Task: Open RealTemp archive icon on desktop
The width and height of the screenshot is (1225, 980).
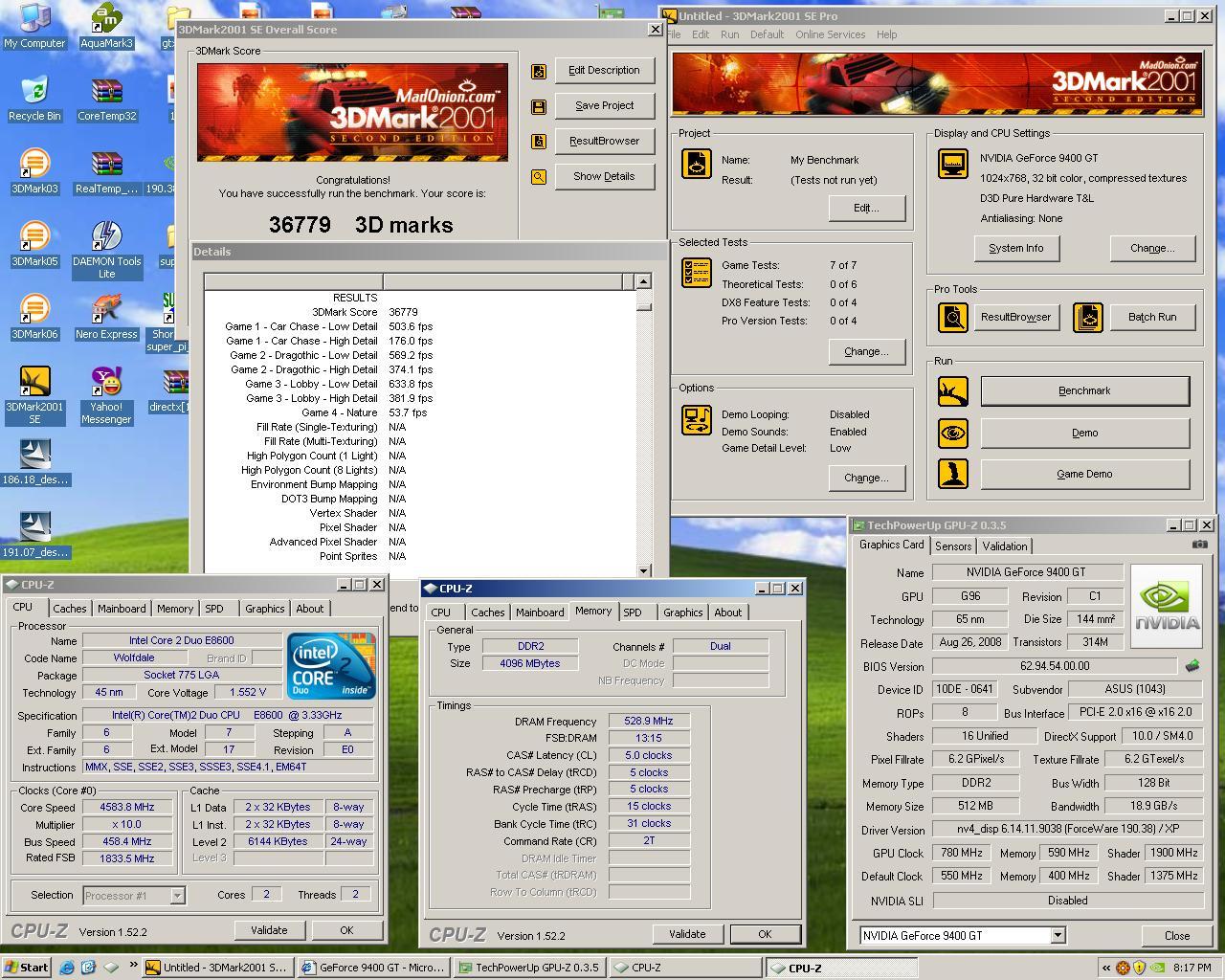Action: 106,171
